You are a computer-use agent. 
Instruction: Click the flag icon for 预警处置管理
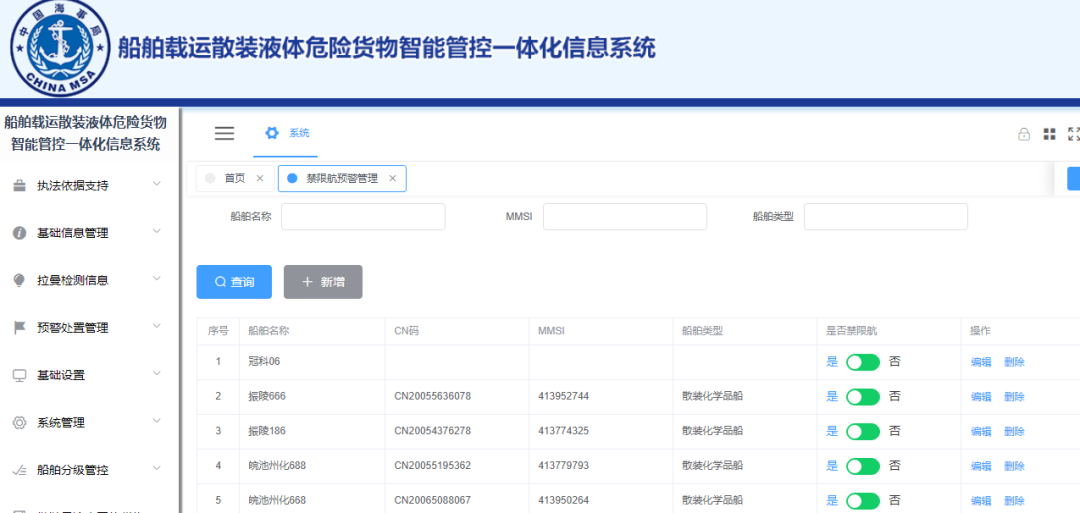pos(19,328)
